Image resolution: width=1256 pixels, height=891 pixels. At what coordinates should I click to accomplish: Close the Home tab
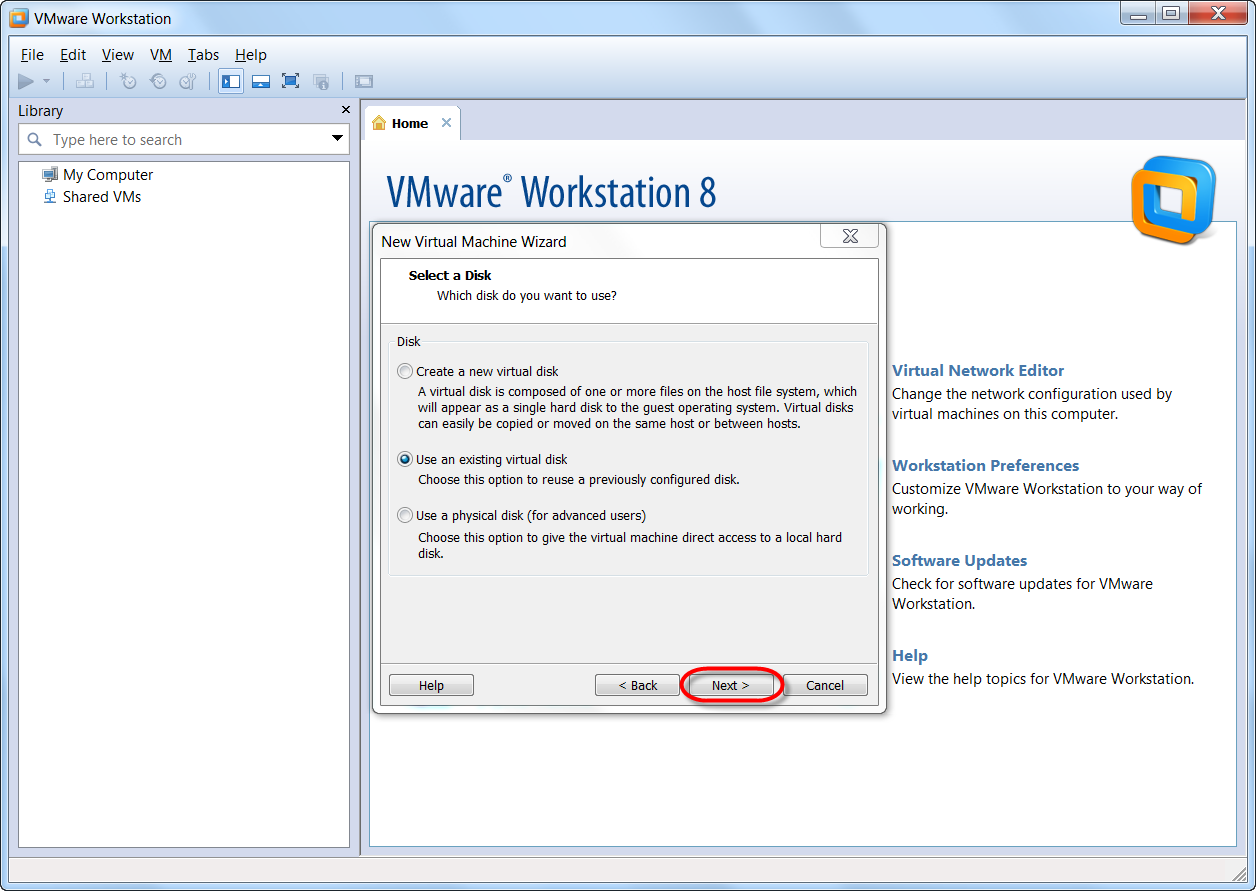click(446, 123)
